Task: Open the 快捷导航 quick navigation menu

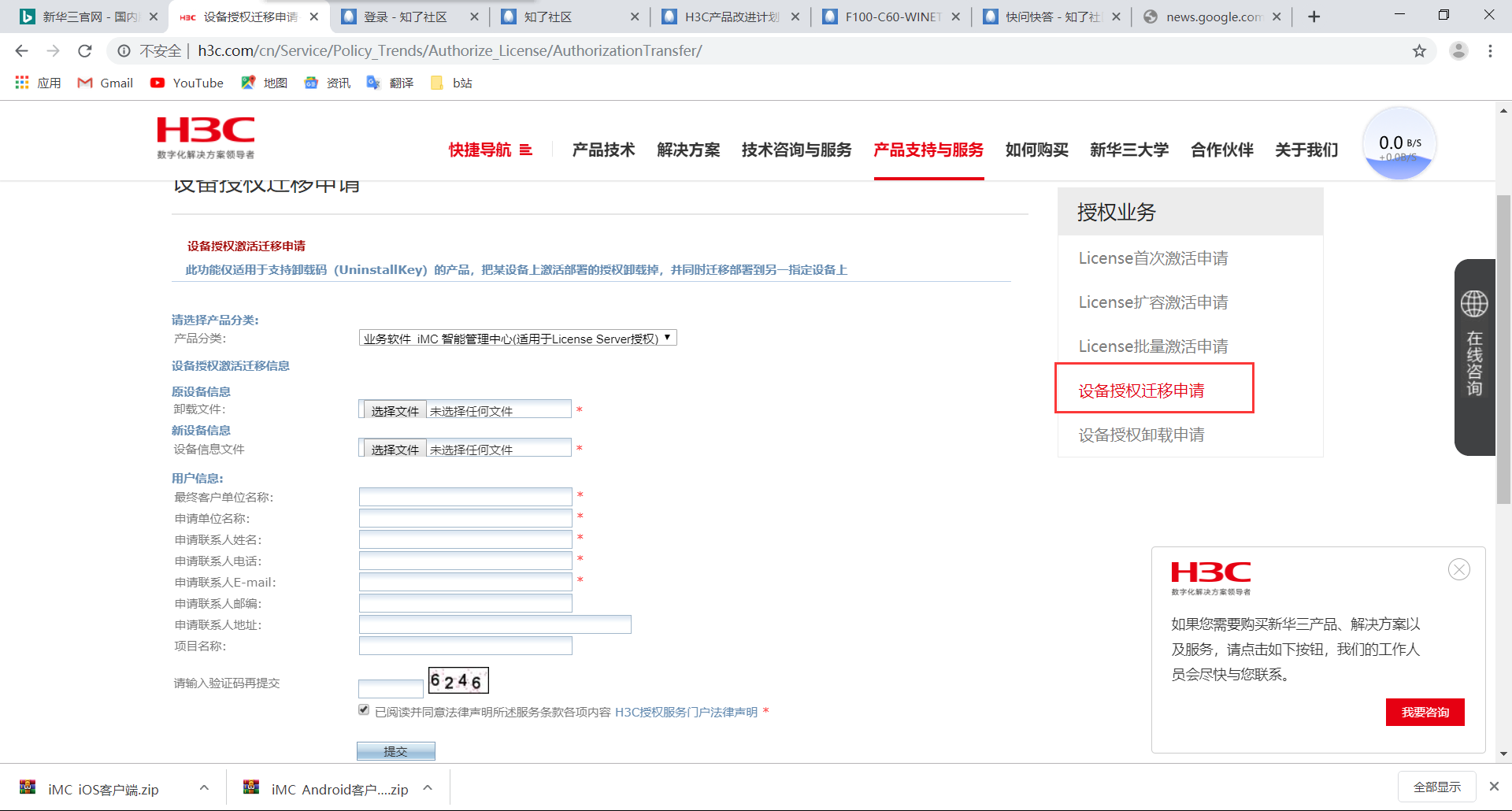Action: pyautogui.click(x=491, y=150)
